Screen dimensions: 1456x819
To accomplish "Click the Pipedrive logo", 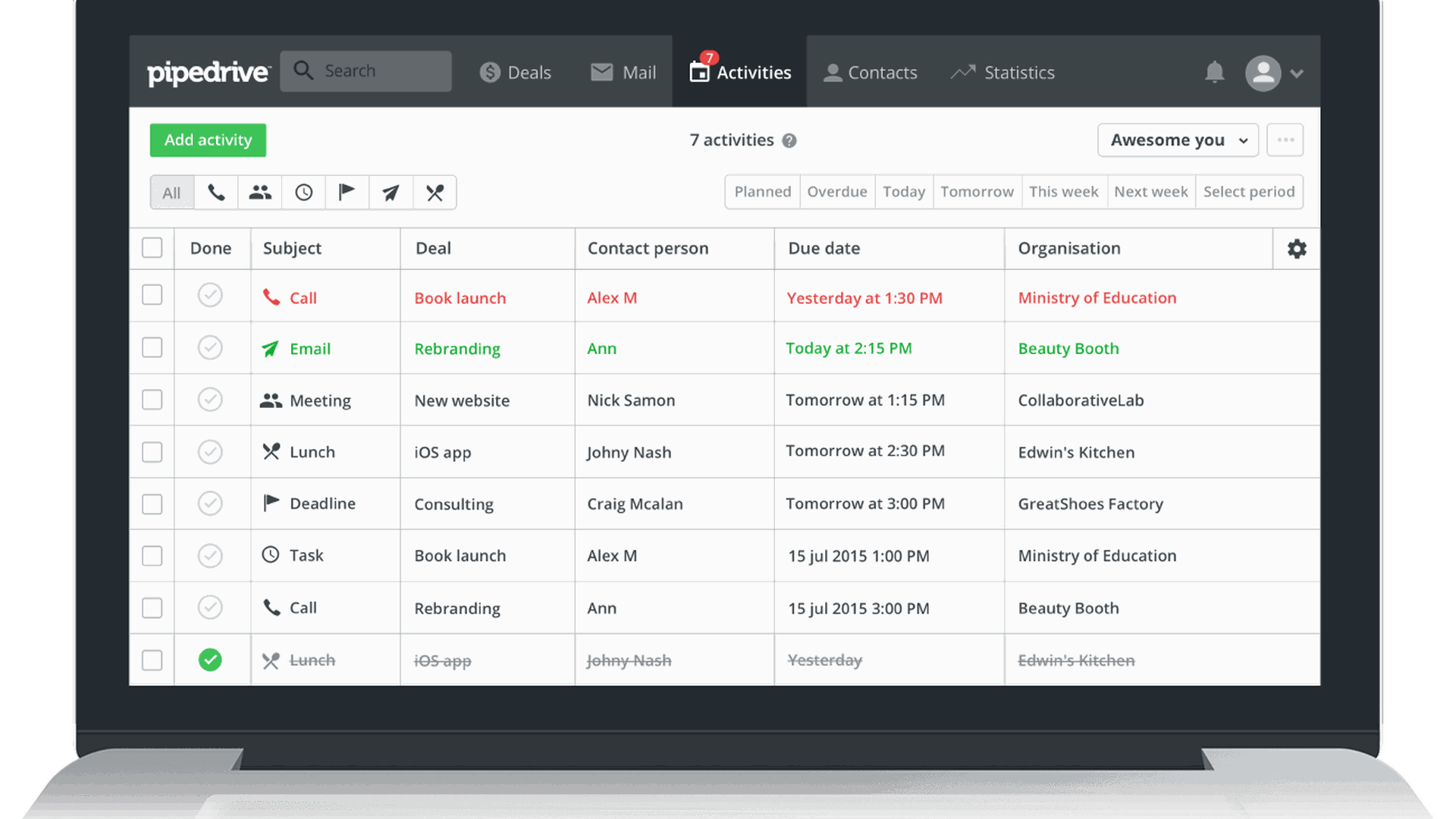I will 209,73.
